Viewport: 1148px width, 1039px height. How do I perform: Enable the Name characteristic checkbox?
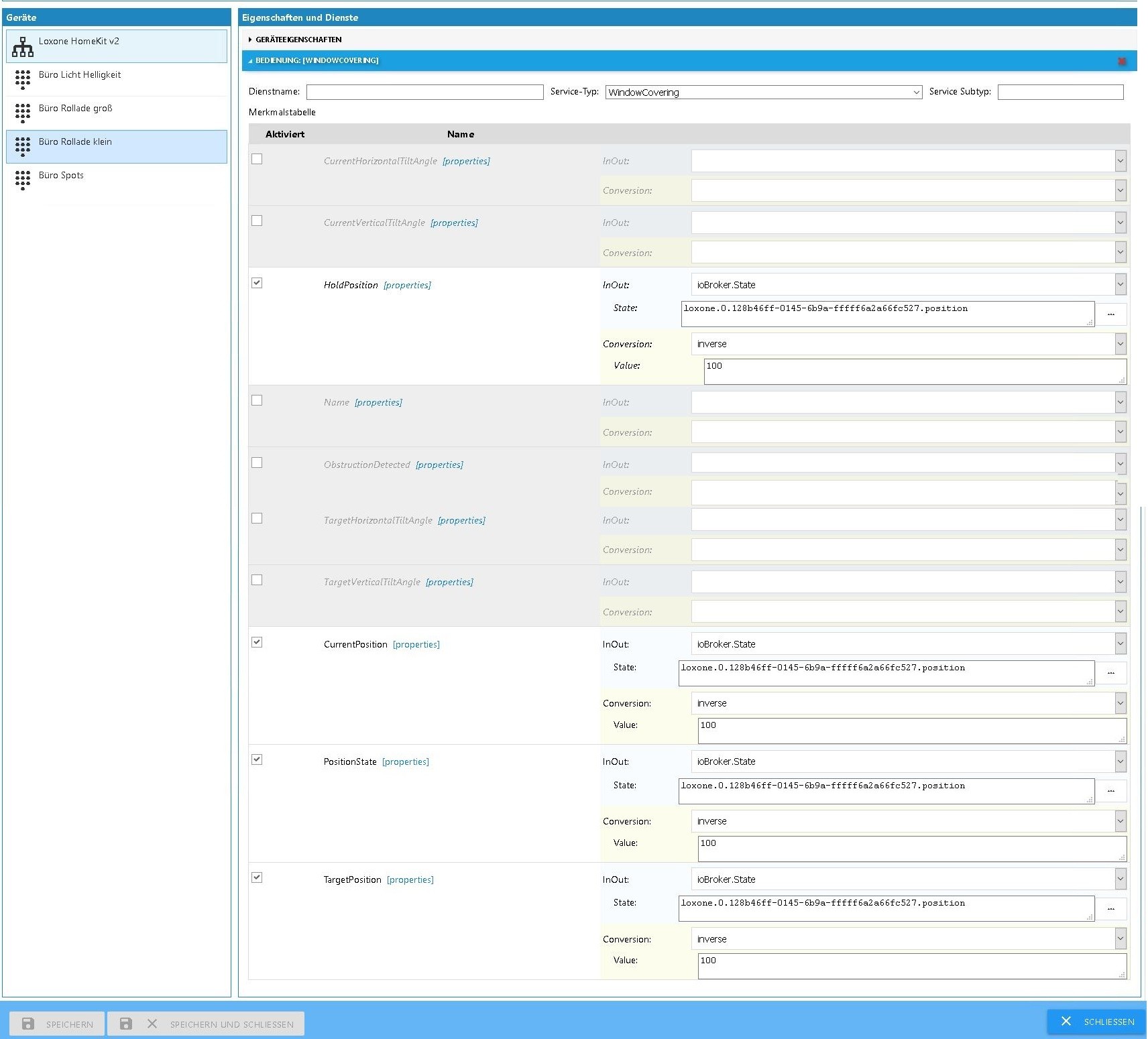257,400
